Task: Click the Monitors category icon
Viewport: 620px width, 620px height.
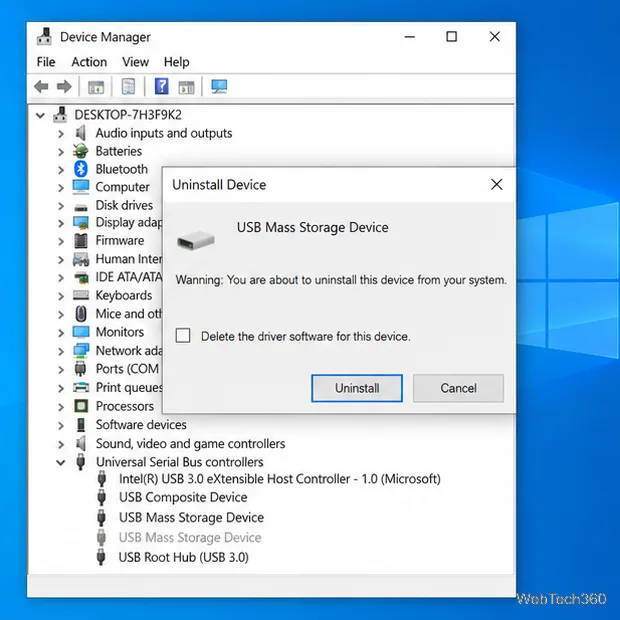Action: (81, 332)
